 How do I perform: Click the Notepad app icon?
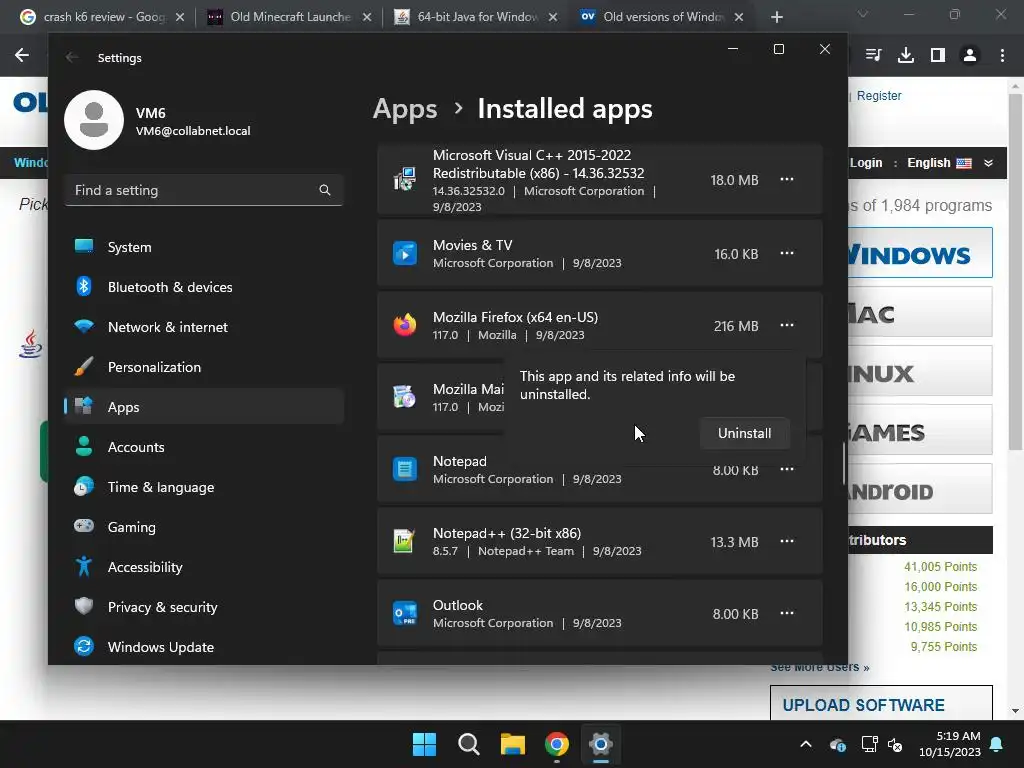405,470
